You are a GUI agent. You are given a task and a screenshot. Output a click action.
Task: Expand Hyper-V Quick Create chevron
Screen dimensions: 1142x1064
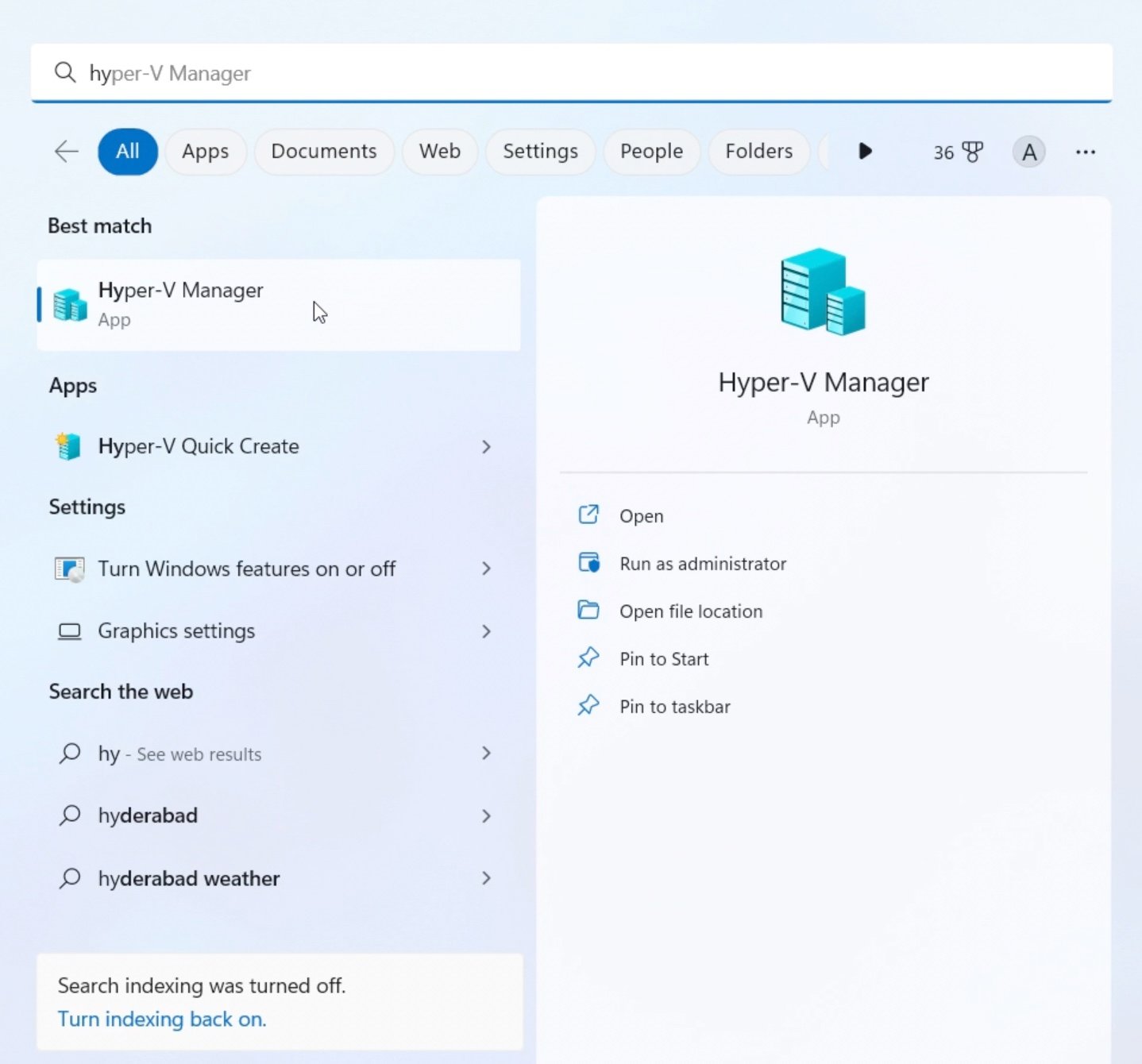pyautogui.click(x=486, y=447)
